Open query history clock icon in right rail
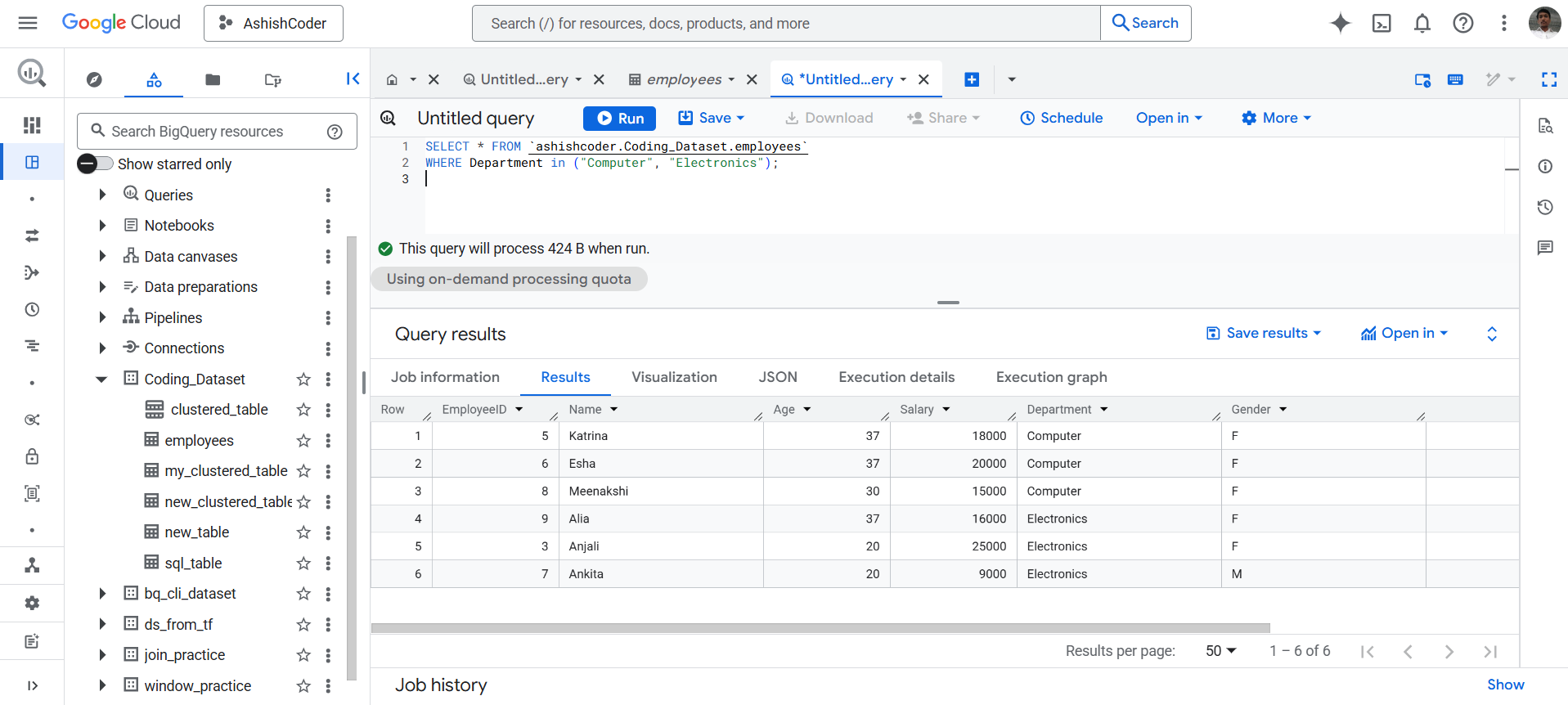The image size is (1568, 705). pyautogui.click(x=1545, y=207)
